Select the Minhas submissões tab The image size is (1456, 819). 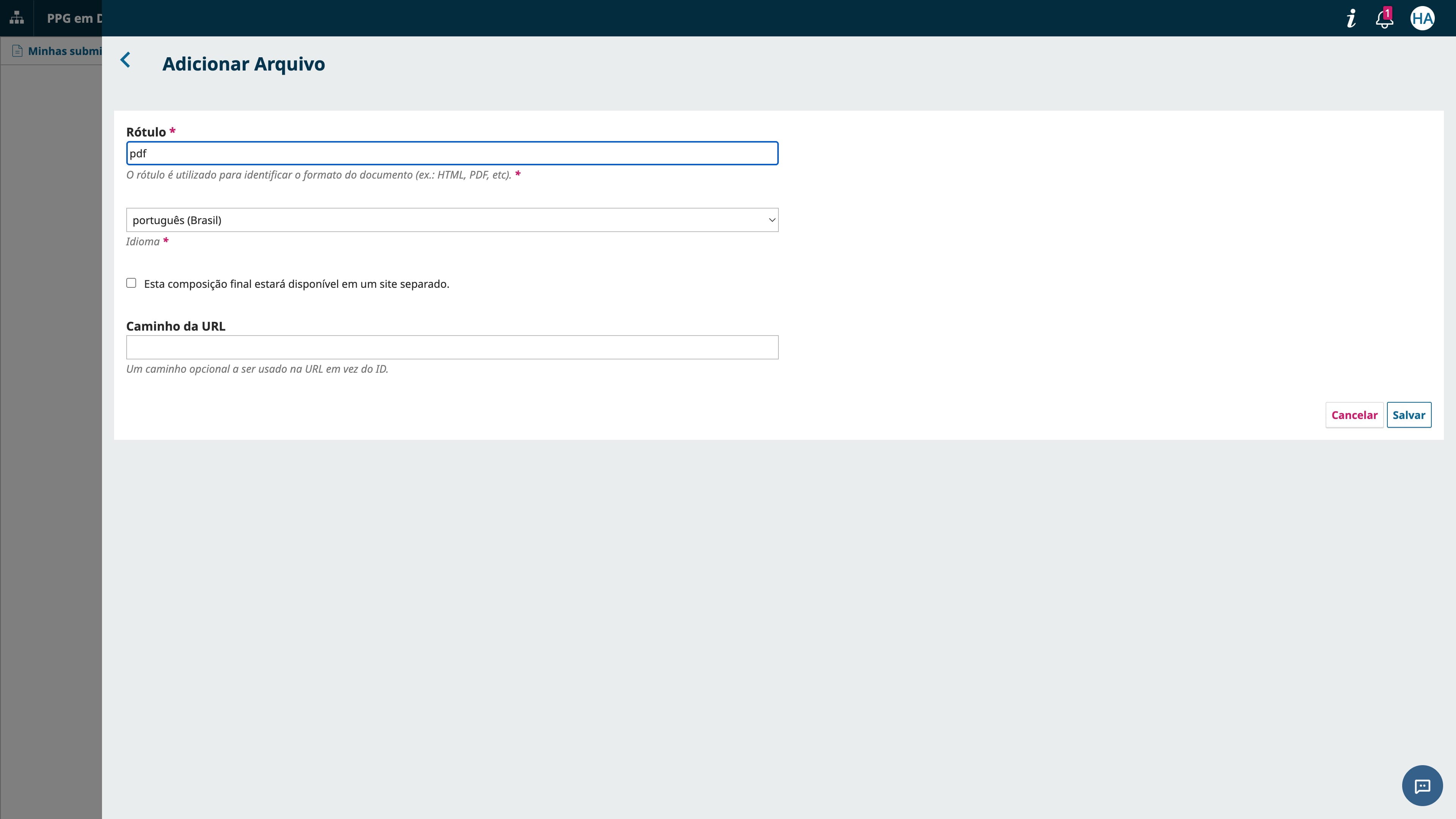click(62, 51)
